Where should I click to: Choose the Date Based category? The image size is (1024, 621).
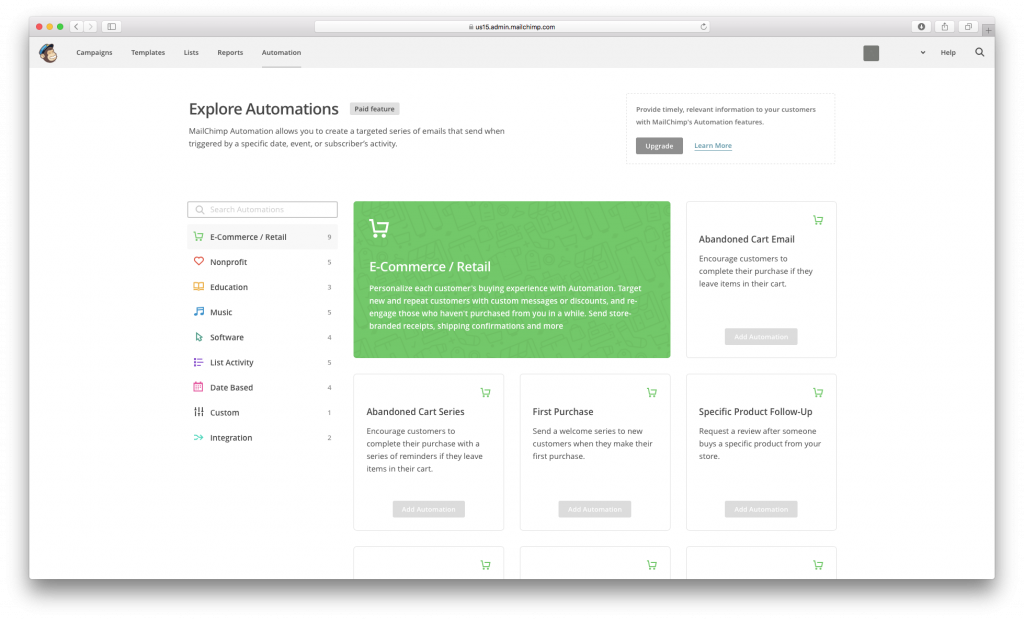263,387
